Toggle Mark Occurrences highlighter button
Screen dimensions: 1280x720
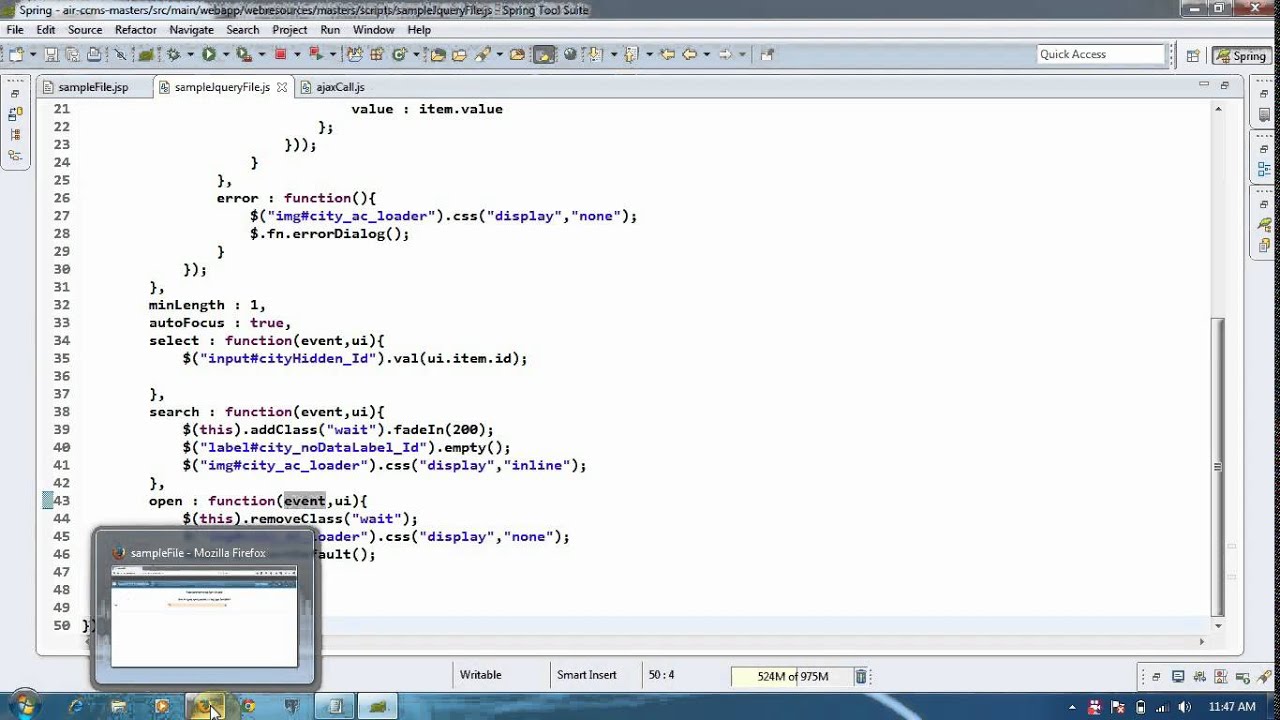click(x=544, y=54)
